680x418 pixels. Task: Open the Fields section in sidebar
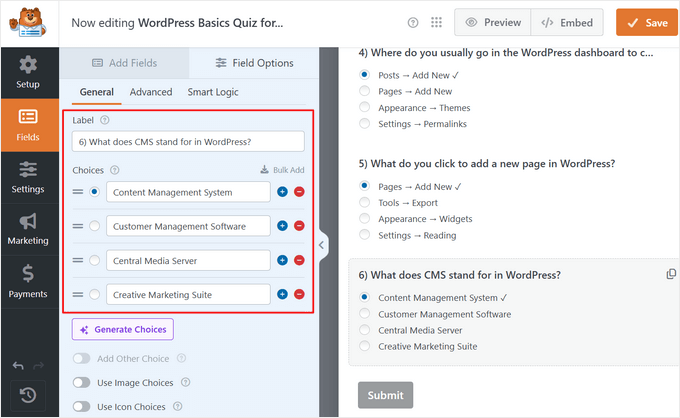[x=28, y=125]
